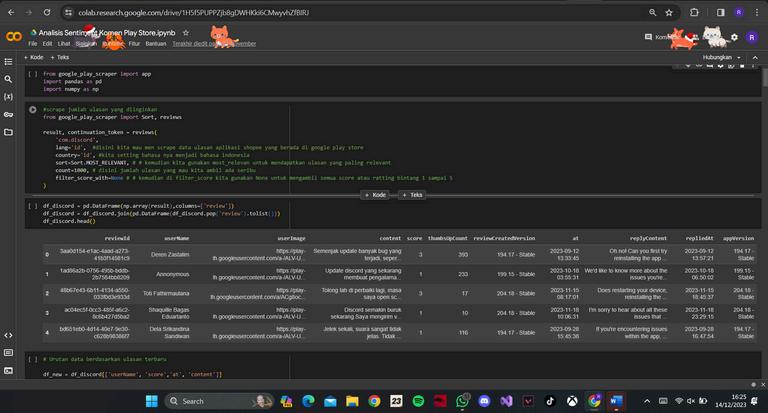
Task: Click the Windows taskbar Search box
Action: [219, 401]
